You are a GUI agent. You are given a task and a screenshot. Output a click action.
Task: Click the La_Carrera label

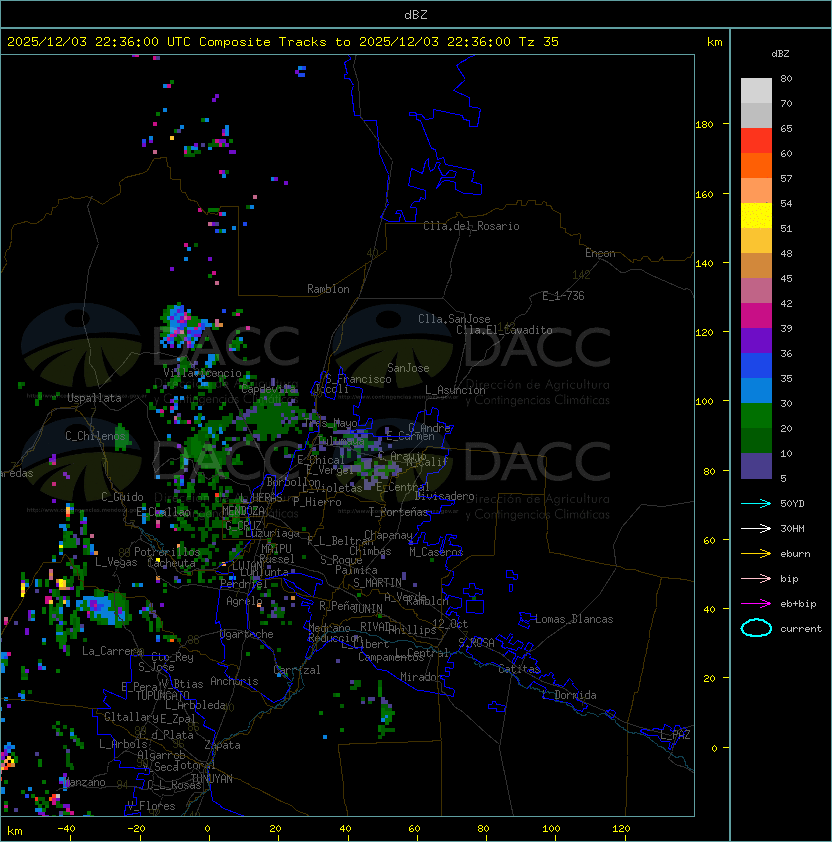[113, 651]
